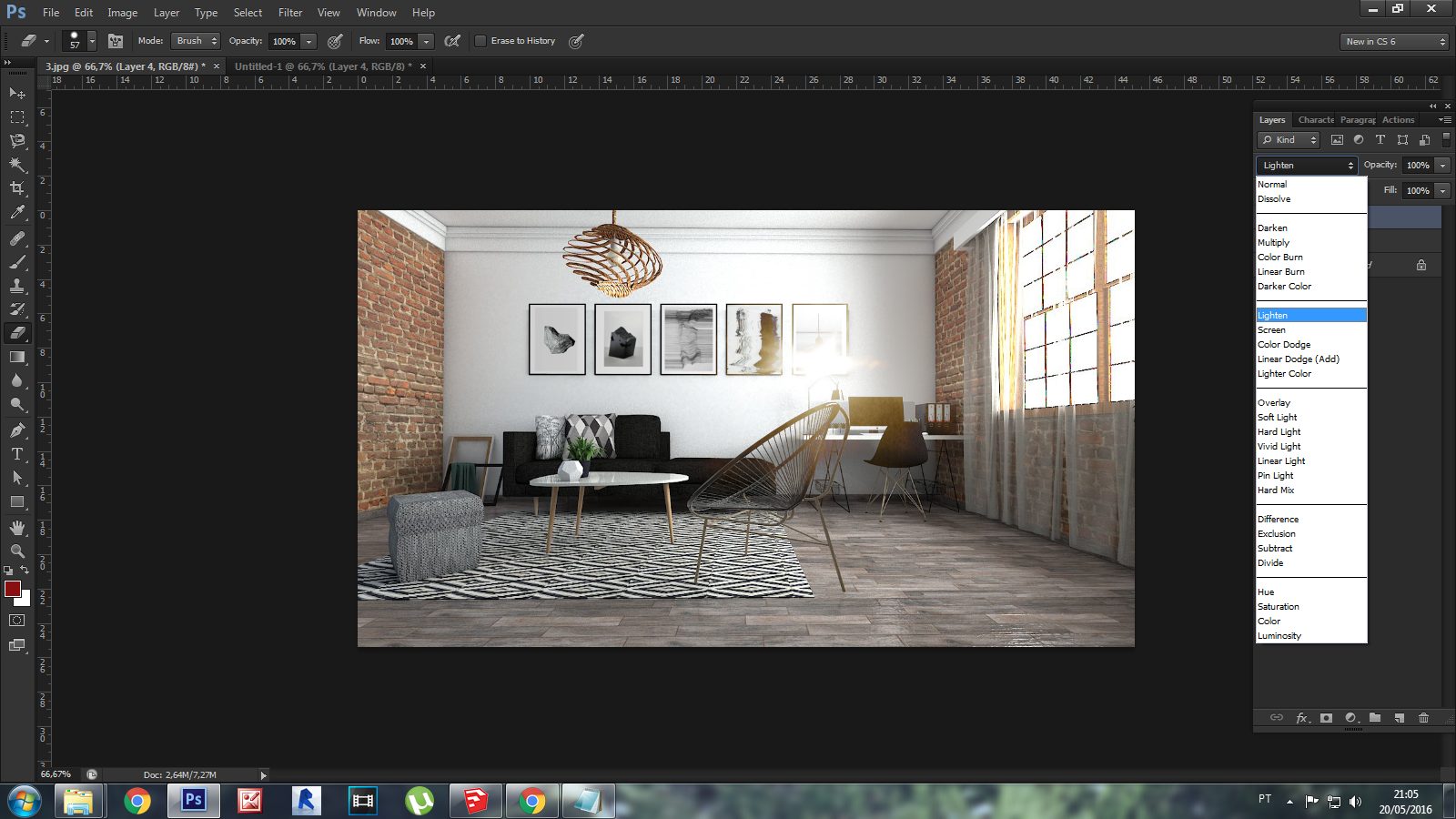The width and height of the screenshot is (1456, 819).
Task: Open the eraser Mode dropdown
Action: [197, 41]
